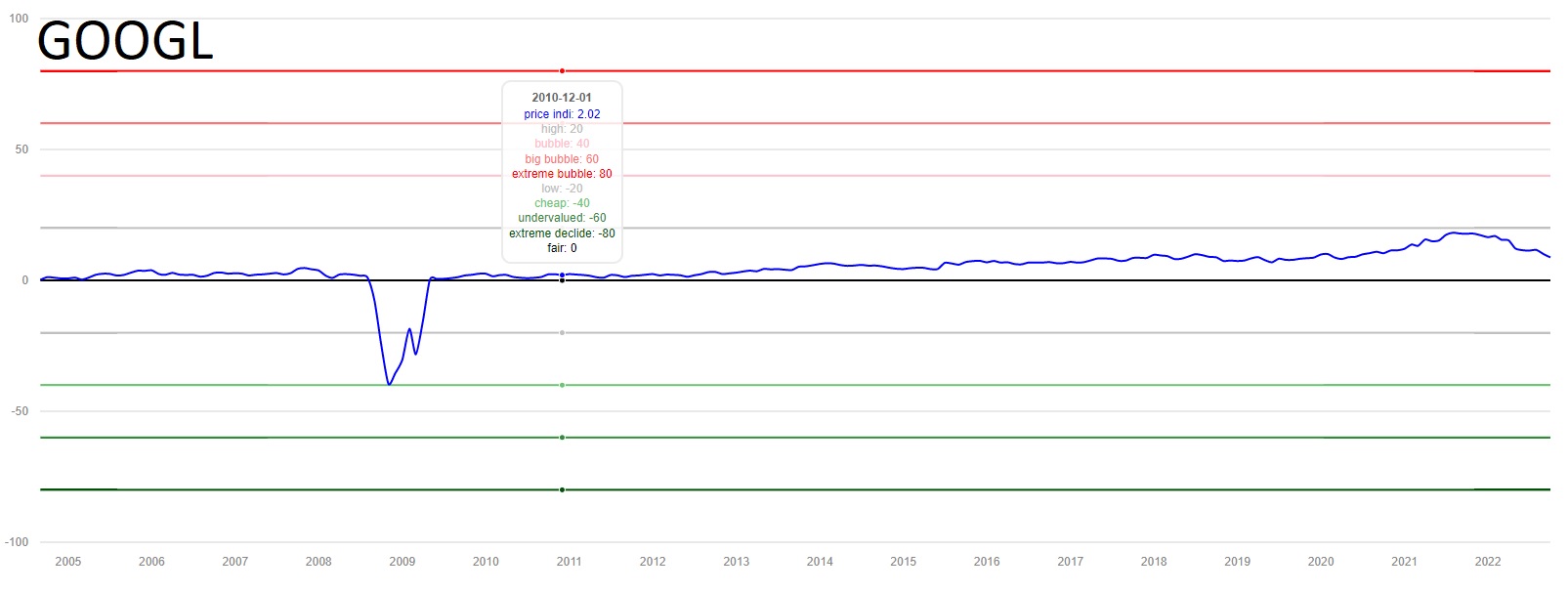Image resolution: width=1568 pixels, height=593 pixels.
Task: Click the 'big bubble: 60' tooltip entry
Action: click(562, 159)
